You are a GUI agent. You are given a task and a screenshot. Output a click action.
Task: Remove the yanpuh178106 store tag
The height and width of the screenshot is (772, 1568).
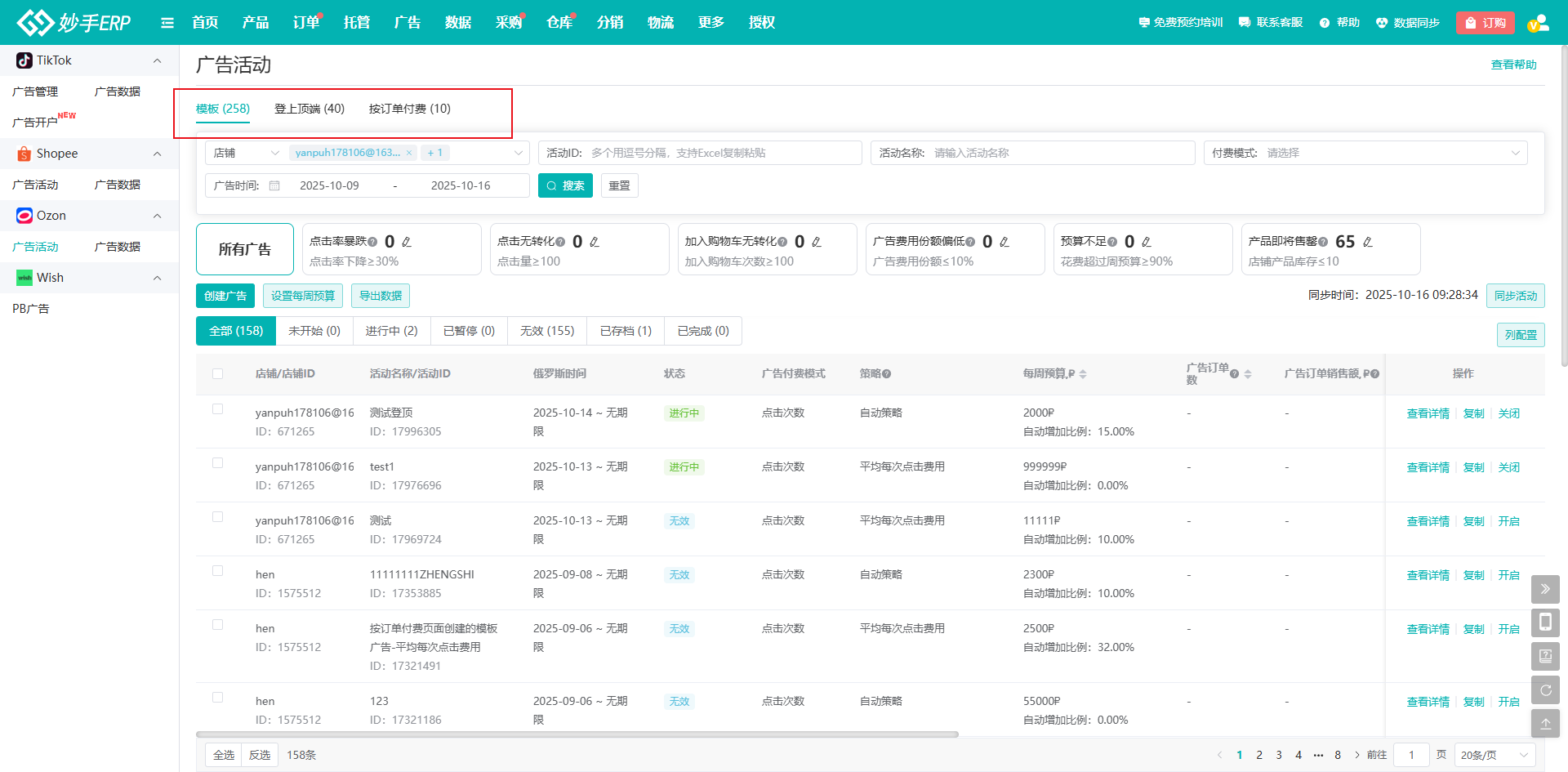(409, 153)
